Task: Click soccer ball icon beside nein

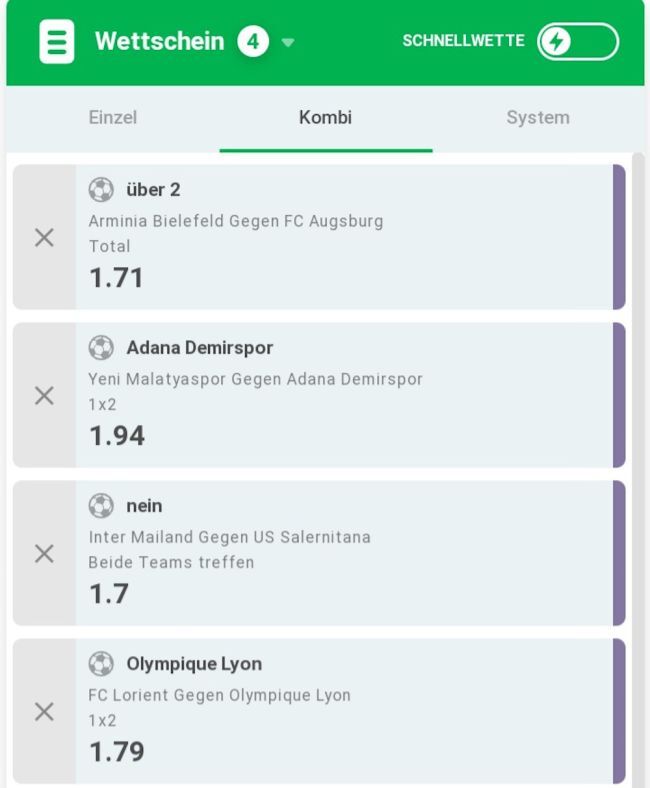Action: click(101, 506)
